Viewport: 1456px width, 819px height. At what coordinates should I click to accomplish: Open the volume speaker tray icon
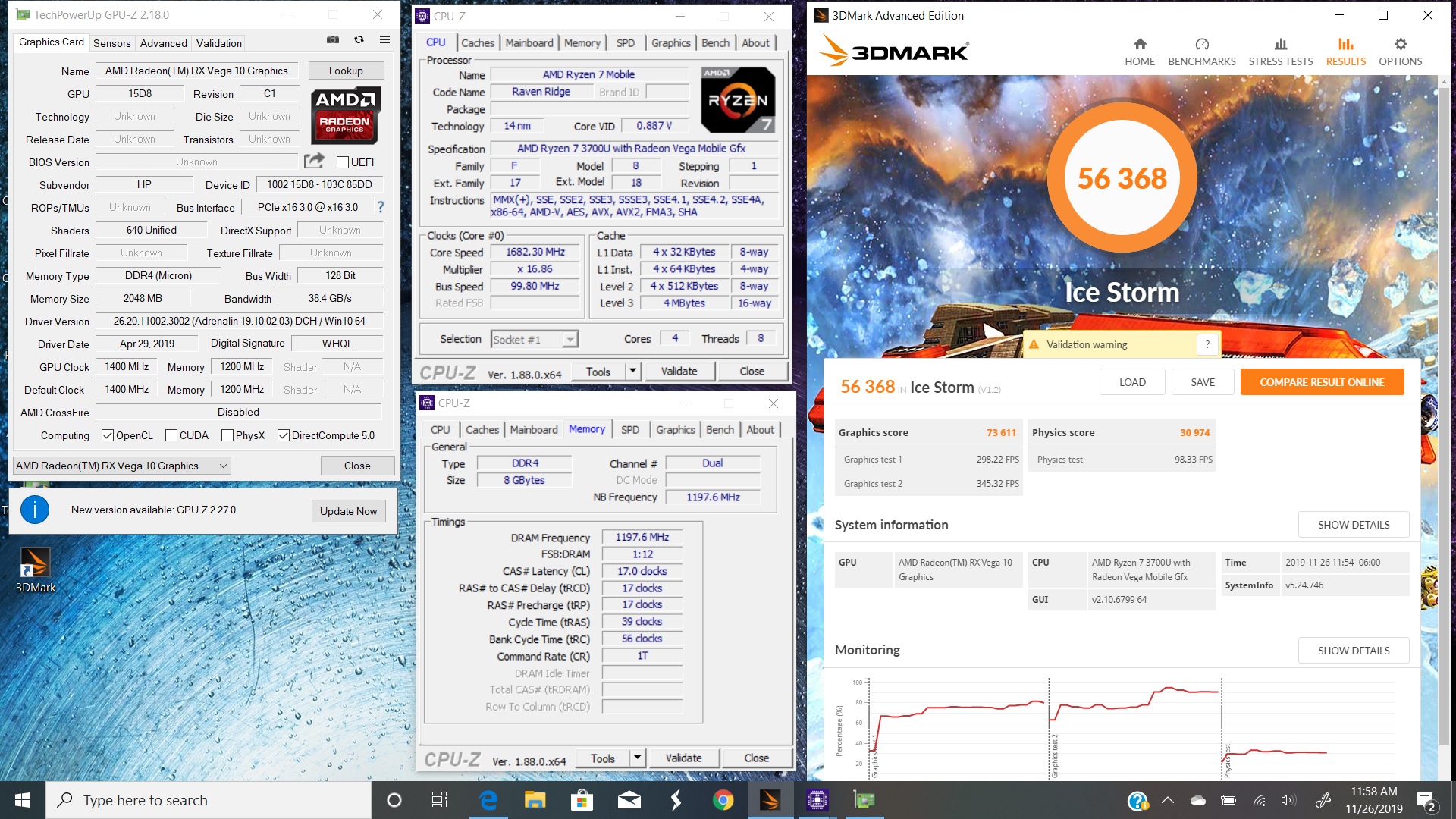[1288, 800]
